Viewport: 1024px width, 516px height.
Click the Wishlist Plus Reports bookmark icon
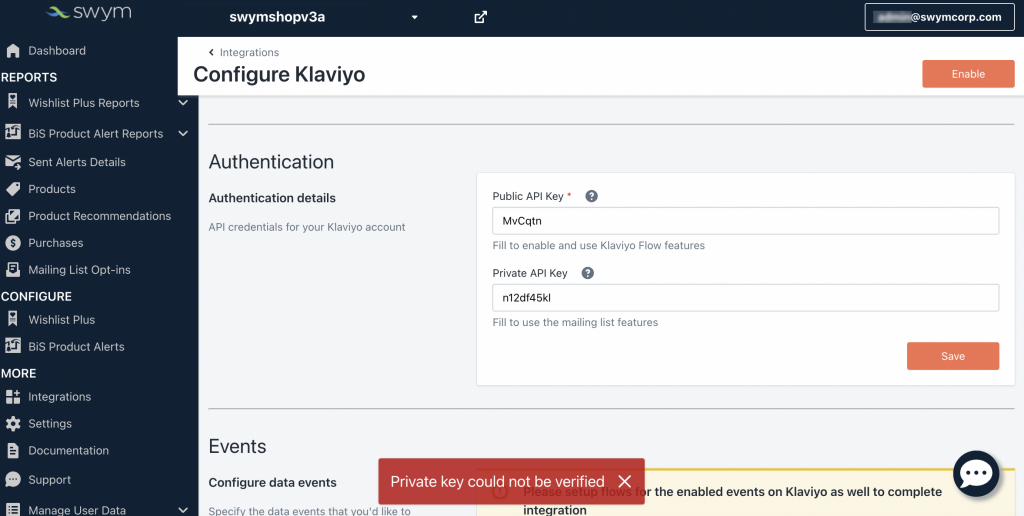point(12,102)
